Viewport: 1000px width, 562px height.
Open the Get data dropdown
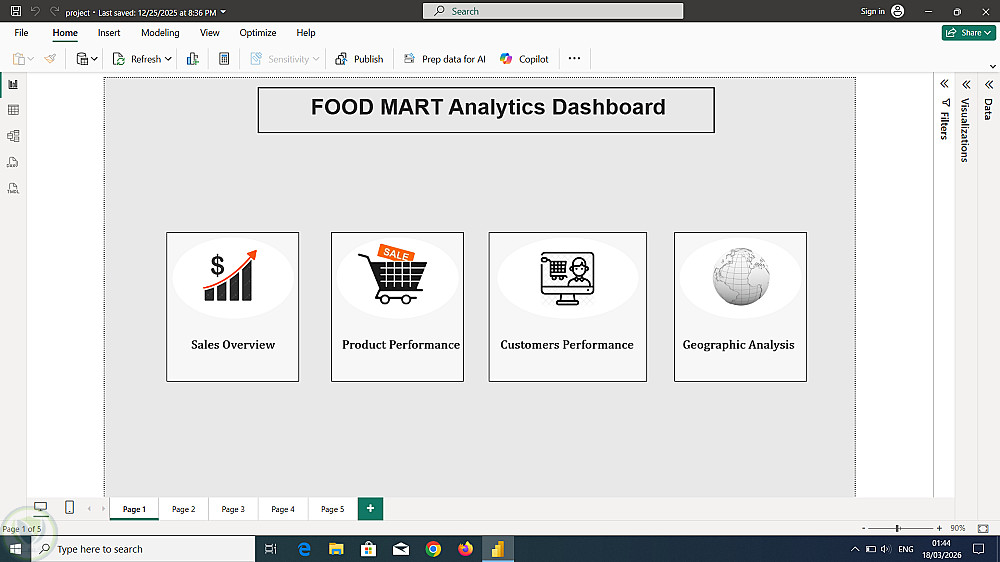click(x=87, y=59)
